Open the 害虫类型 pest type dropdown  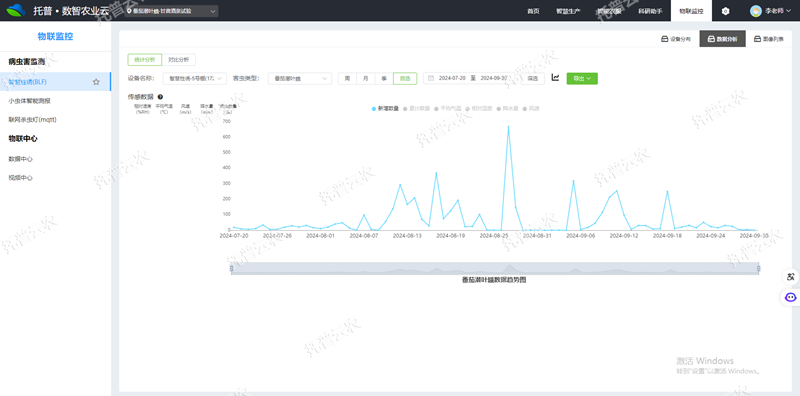click(300, 79)
